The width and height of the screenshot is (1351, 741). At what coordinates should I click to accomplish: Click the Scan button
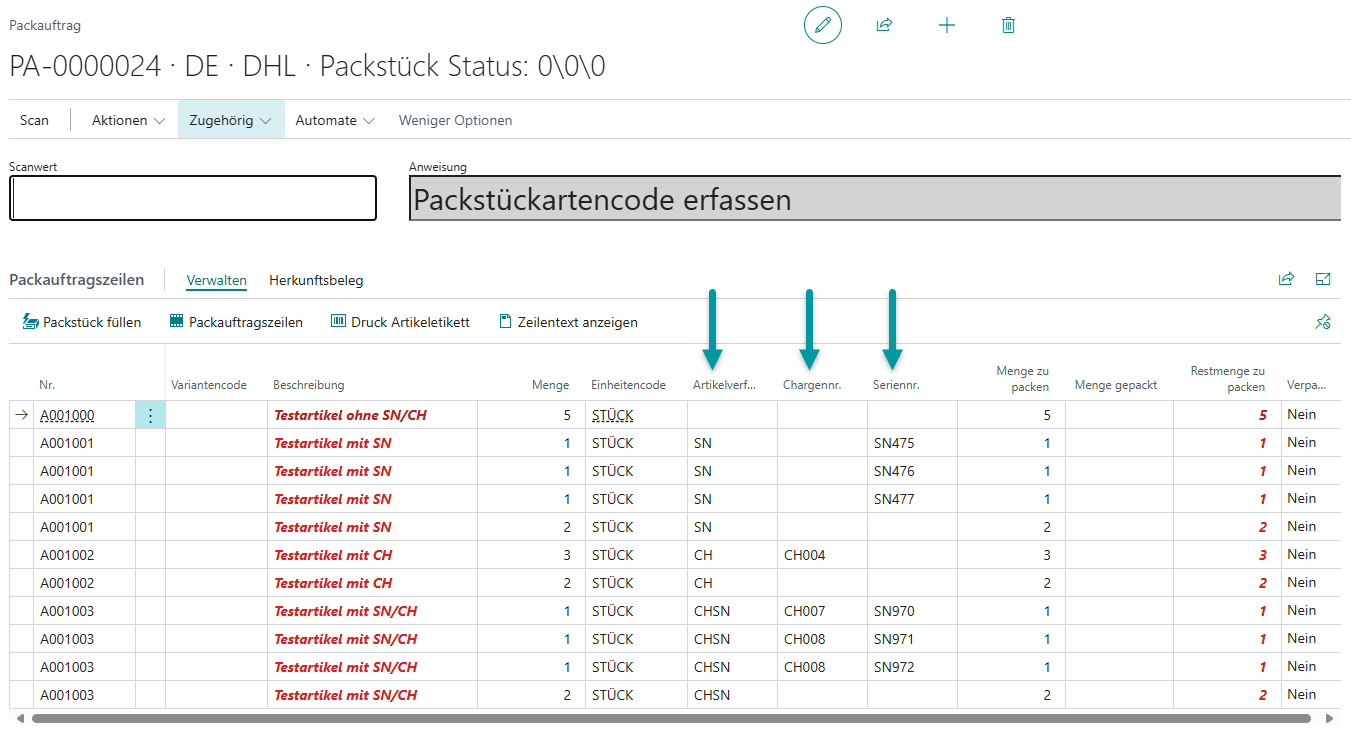34,120
